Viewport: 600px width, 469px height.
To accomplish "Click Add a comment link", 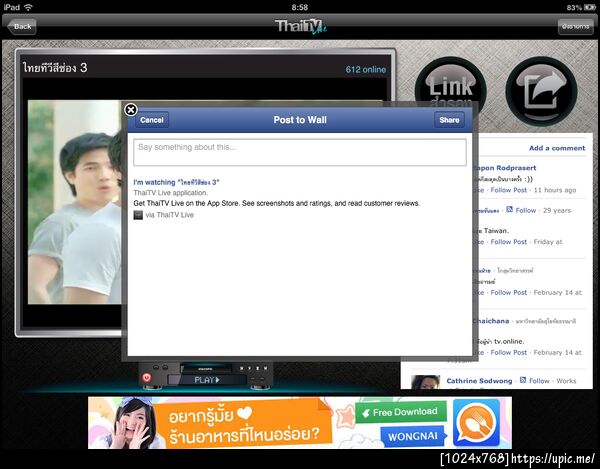I will click(x=557, y=148).
